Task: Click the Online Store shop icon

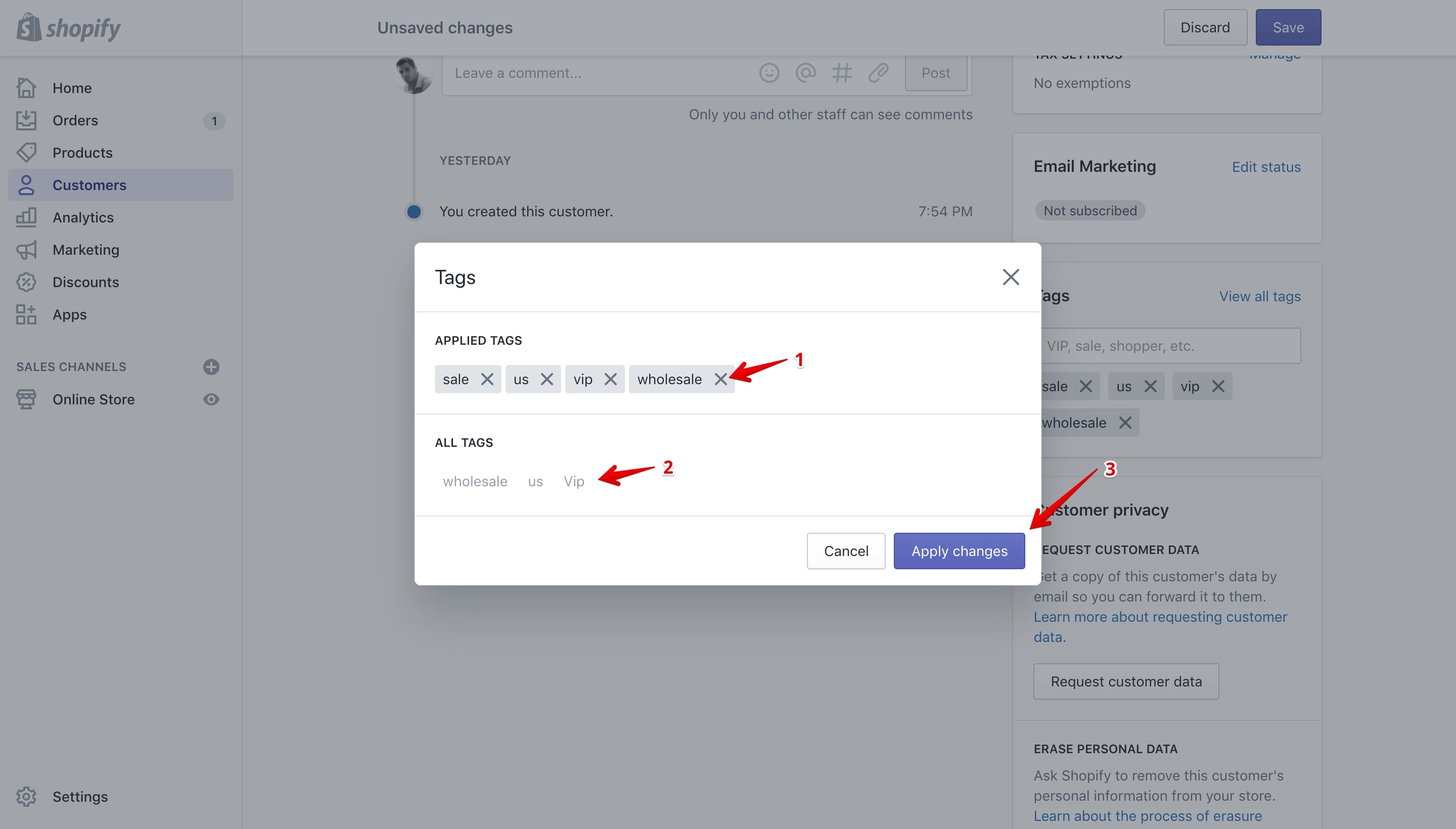Action: (26, 399)
